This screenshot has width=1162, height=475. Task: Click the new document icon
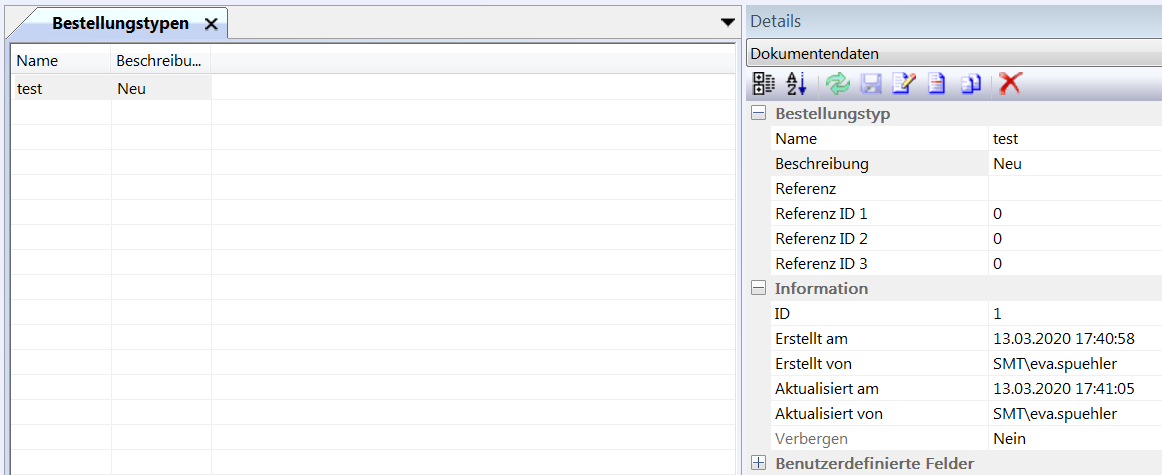[936, 84]
